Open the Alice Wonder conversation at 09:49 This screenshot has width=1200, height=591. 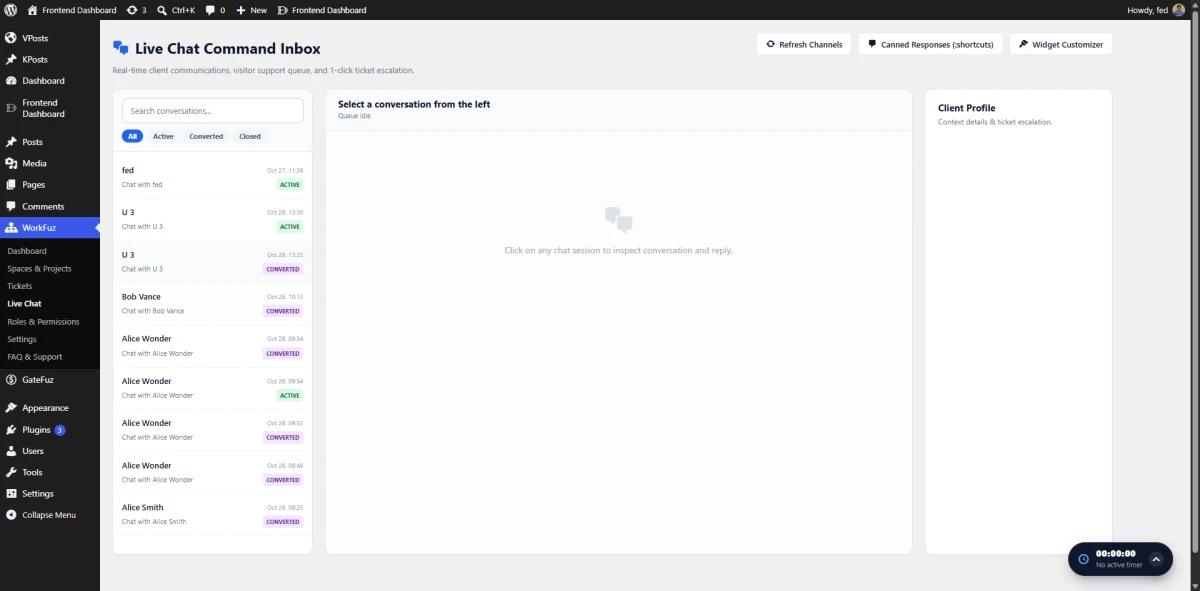click(213, 472)
